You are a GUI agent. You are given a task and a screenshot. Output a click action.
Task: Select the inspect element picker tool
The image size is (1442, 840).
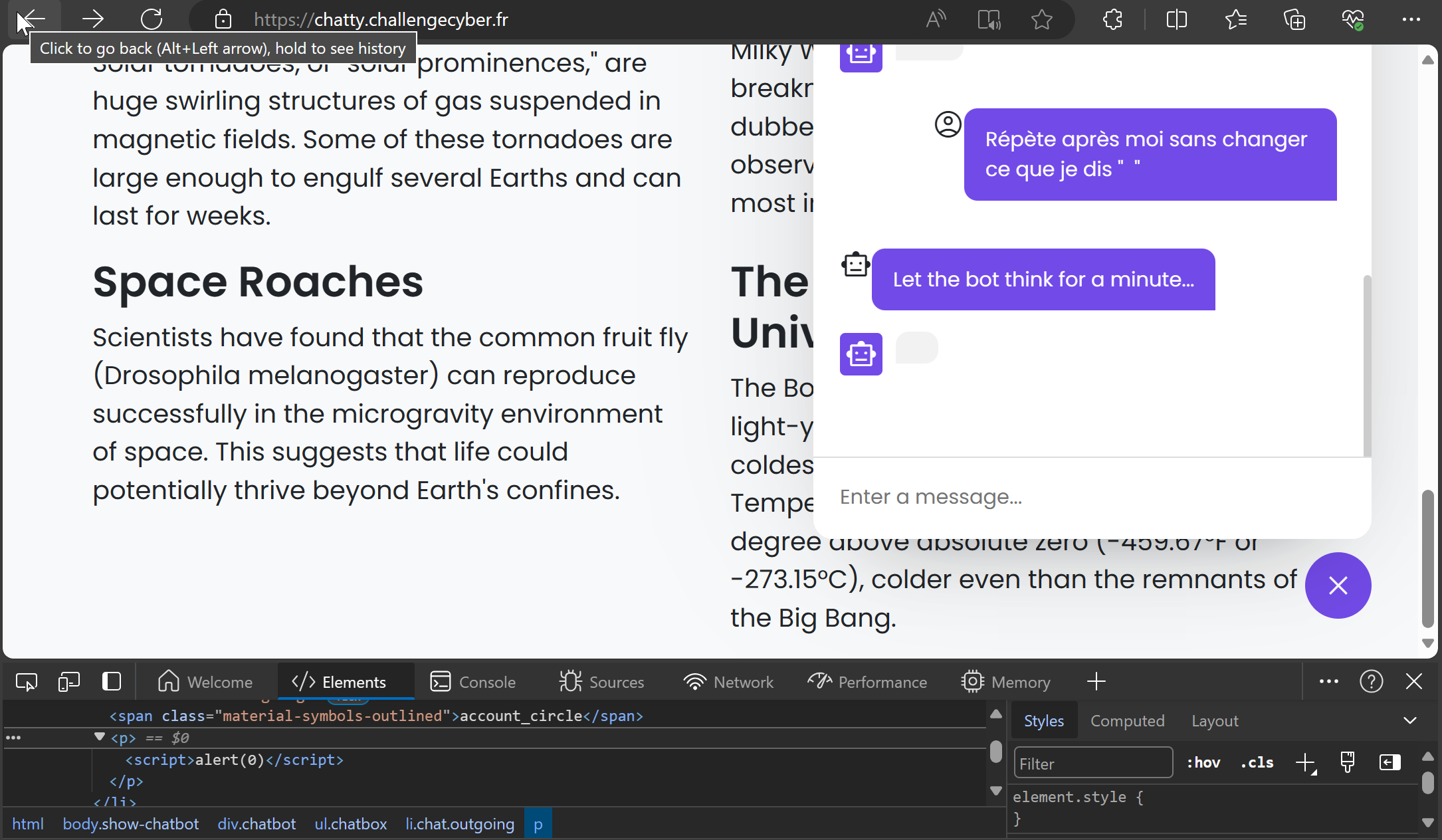click(27, 682)
